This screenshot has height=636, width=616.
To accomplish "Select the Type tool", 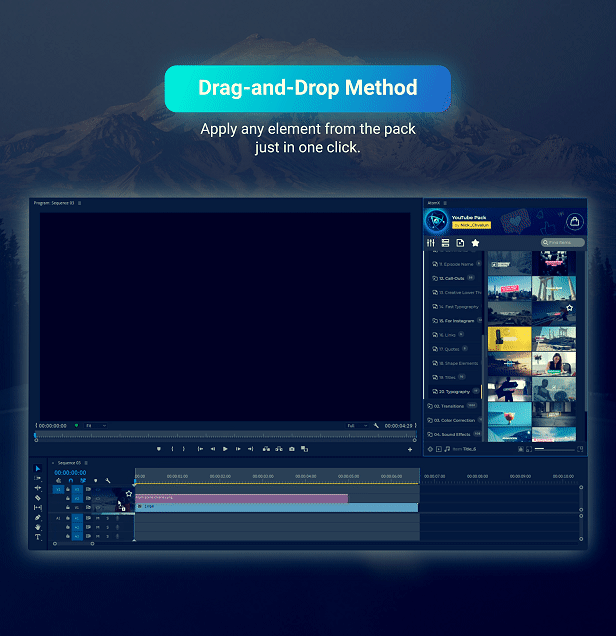I will coord(38,537).
